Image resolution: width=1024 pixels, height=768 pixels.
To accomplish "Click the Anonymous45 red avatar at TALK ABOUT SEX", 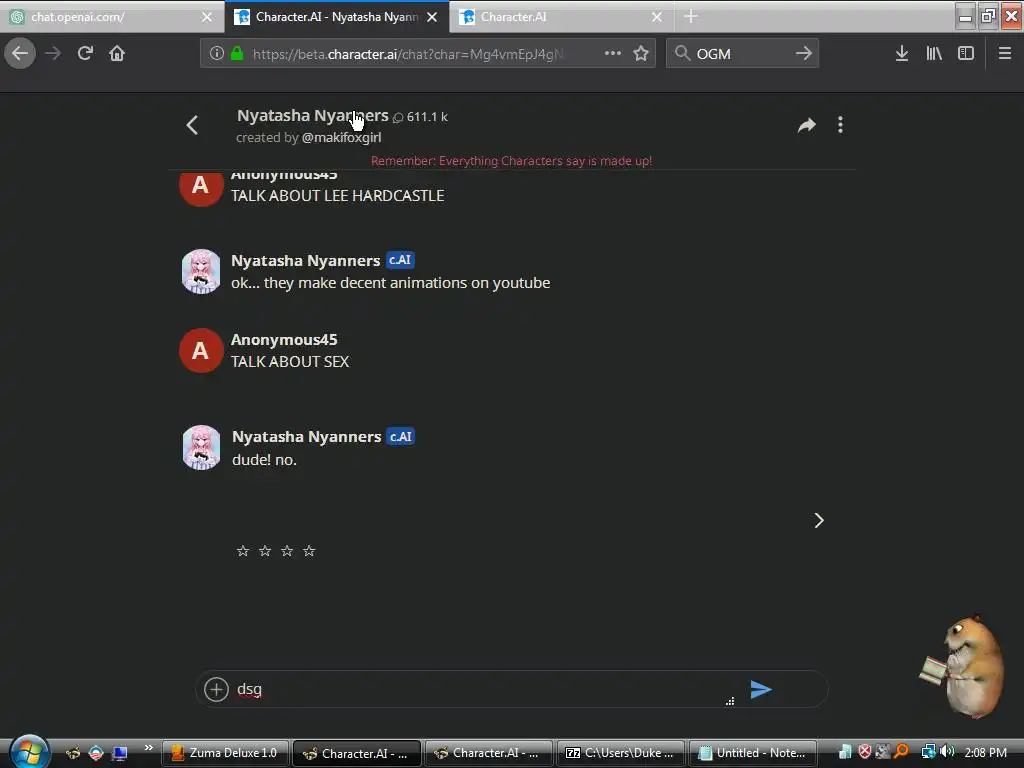I will point(201,351).
